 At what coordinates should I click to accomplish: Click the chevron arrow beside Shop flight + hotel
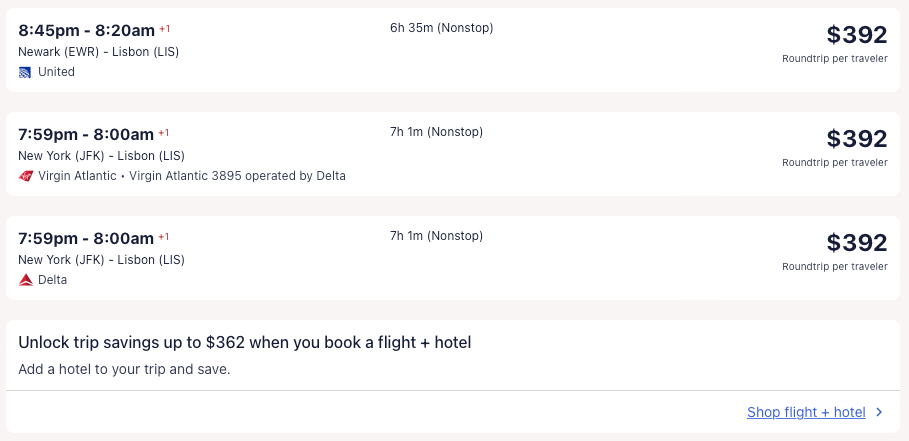coord(879,412)
